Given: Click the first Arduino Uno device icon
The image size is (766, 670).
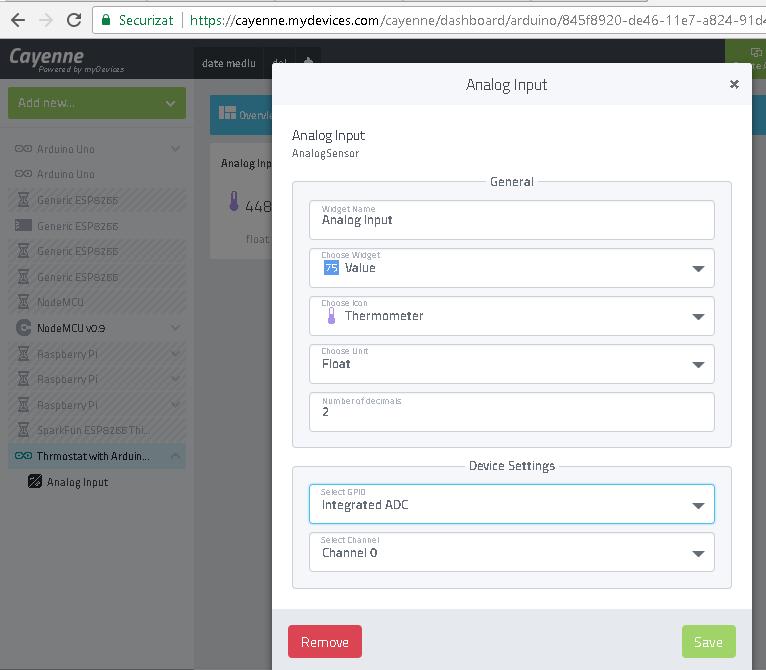Looking at the screenshot, I should (23, 149).
